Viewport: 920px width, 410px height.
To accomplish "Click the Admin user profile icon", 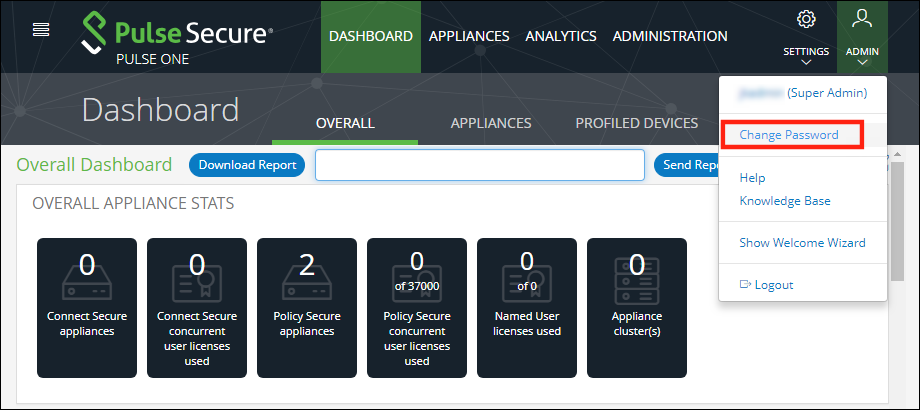I will (861, 19).
